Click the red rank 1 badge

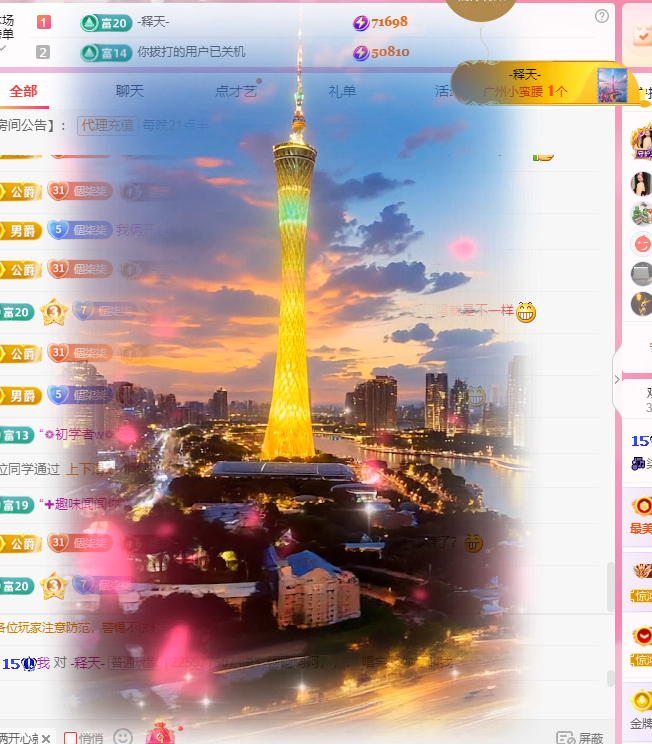tap(44, 22)
